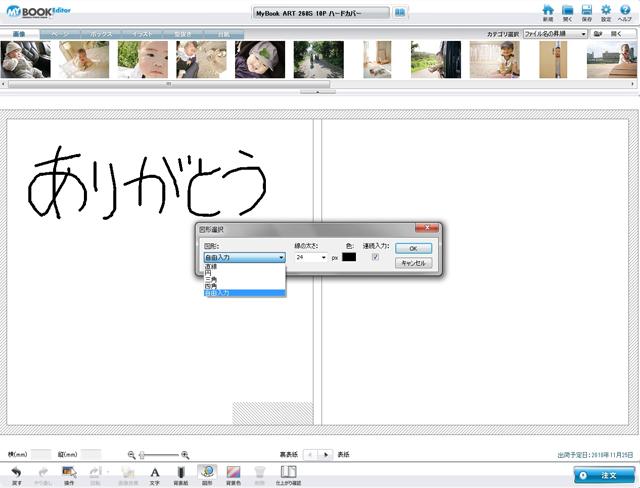Screen dimensions: 640x488
Task: Open the black 色 color swatch
Action: pos(349,257)
